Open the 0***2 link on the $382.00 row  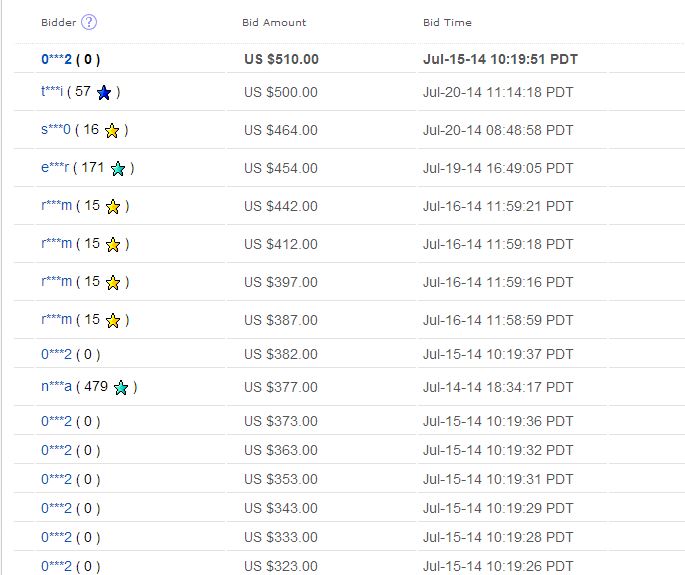coord(57,354)
